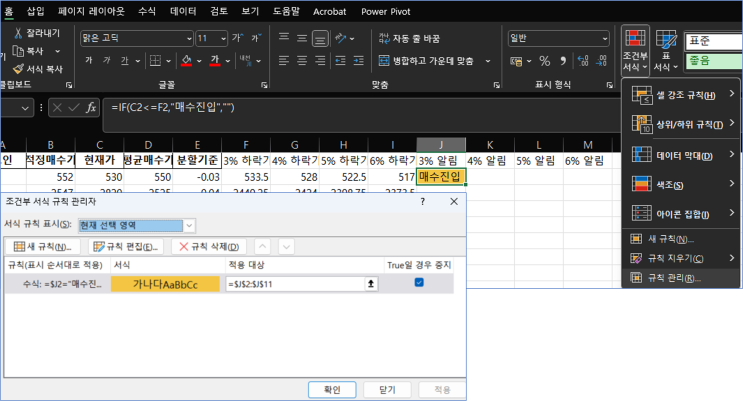Select column J header
Image resolution: width=743 pixels, height=401 pixels.
pyautogui.click(x=441, y=145)
